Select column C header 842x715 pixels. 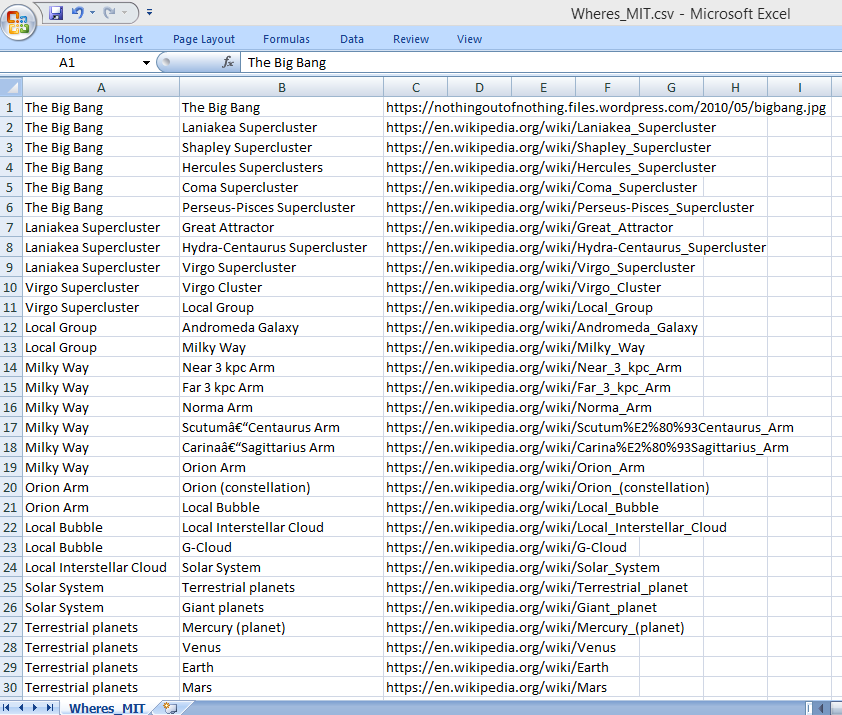pos(416,88)
